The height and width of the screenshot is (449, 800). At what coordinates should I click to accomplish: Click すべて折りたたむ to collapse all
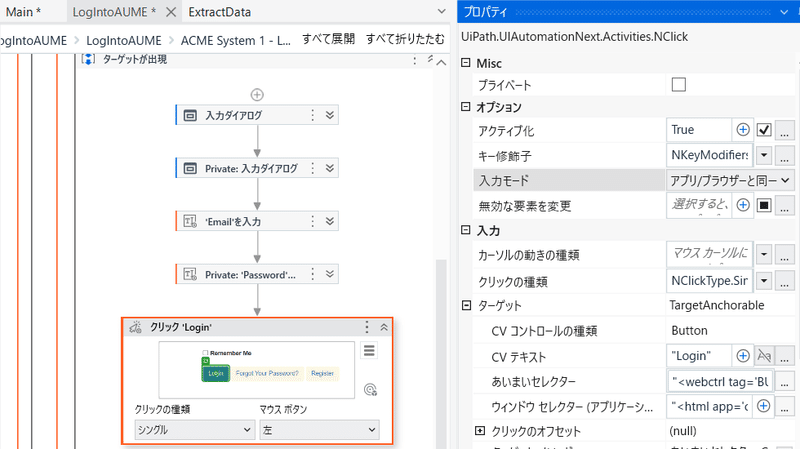coord(405,39)
